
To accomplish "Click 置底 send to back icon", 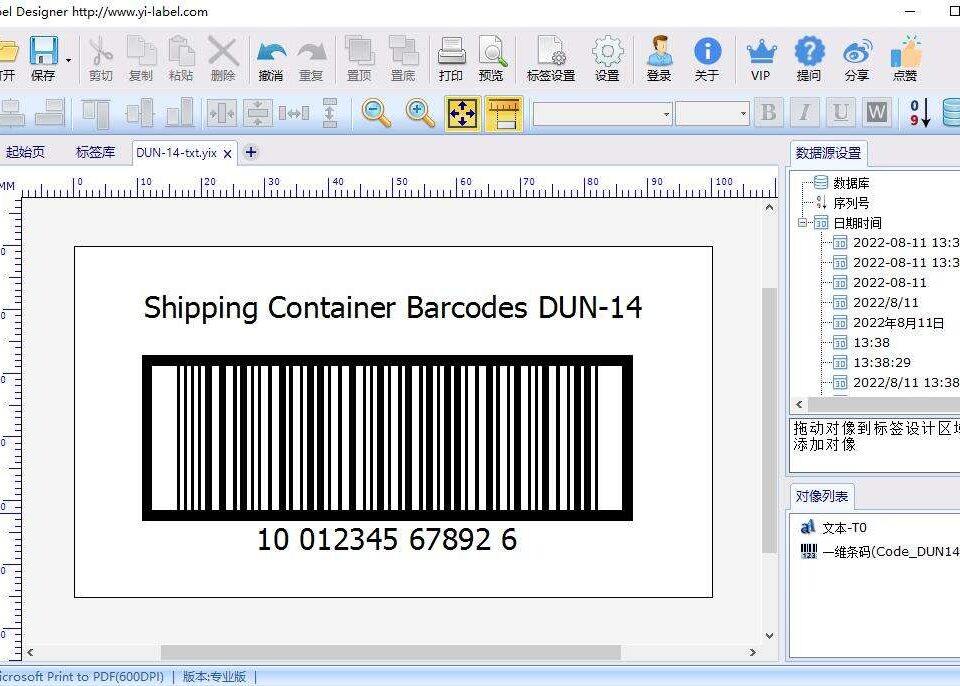I will (x=403, y=51).
